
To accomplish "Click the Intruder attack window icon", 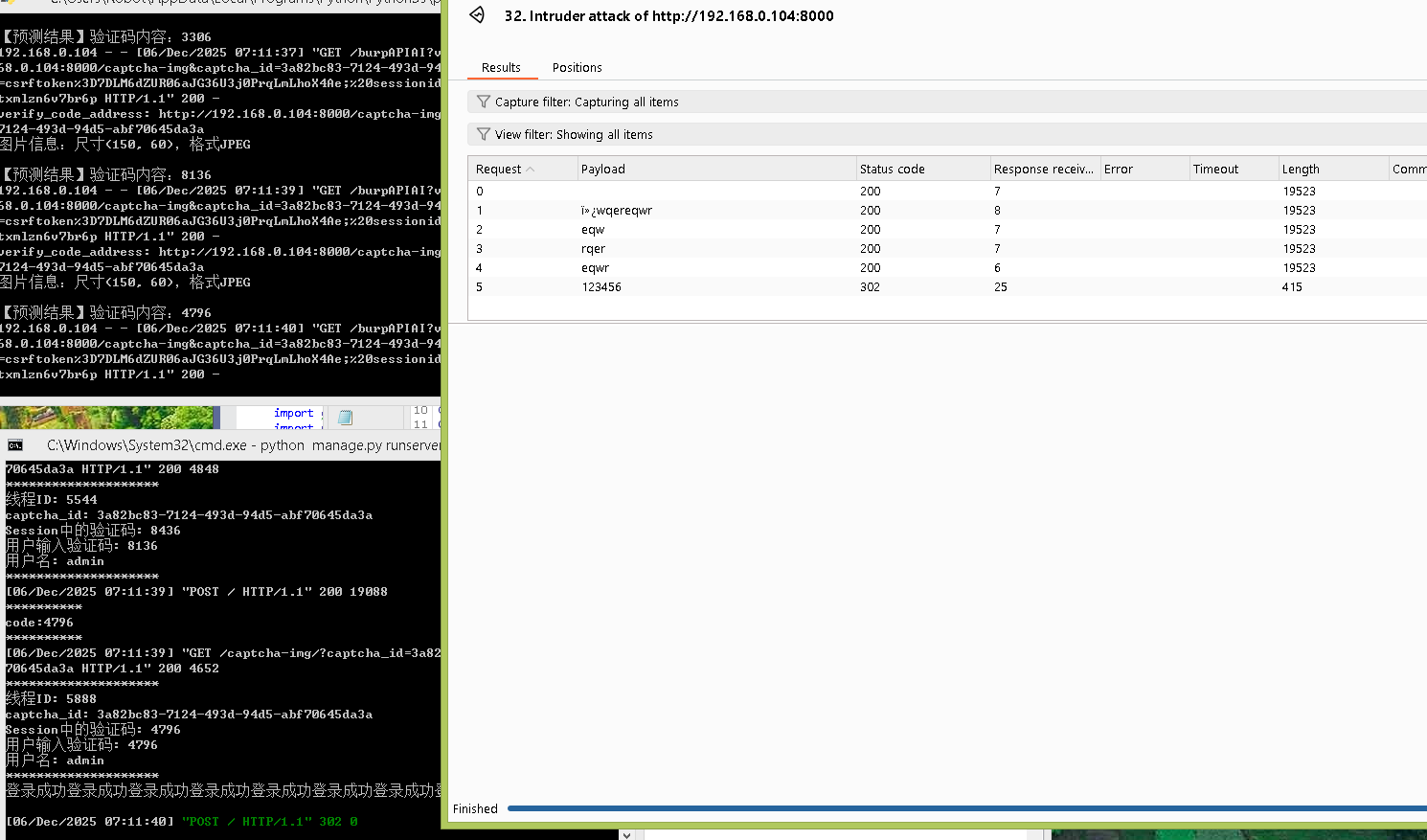I will tap(477, 14).
